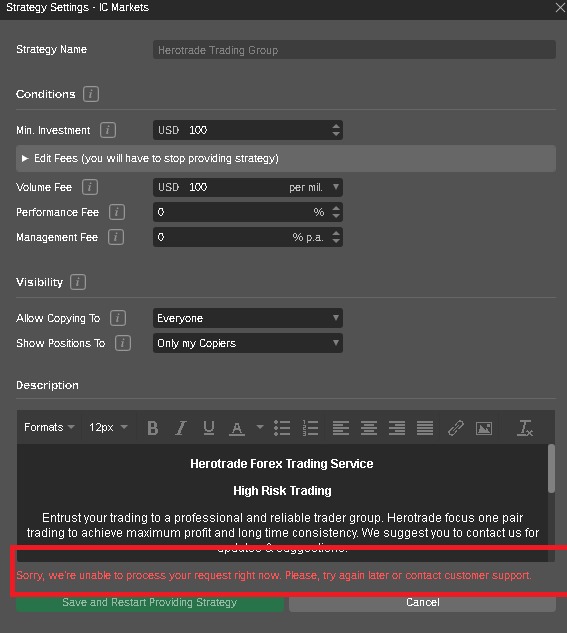Center-align the description text
Viewport: 567px width, 633px height.
point(369,428)
